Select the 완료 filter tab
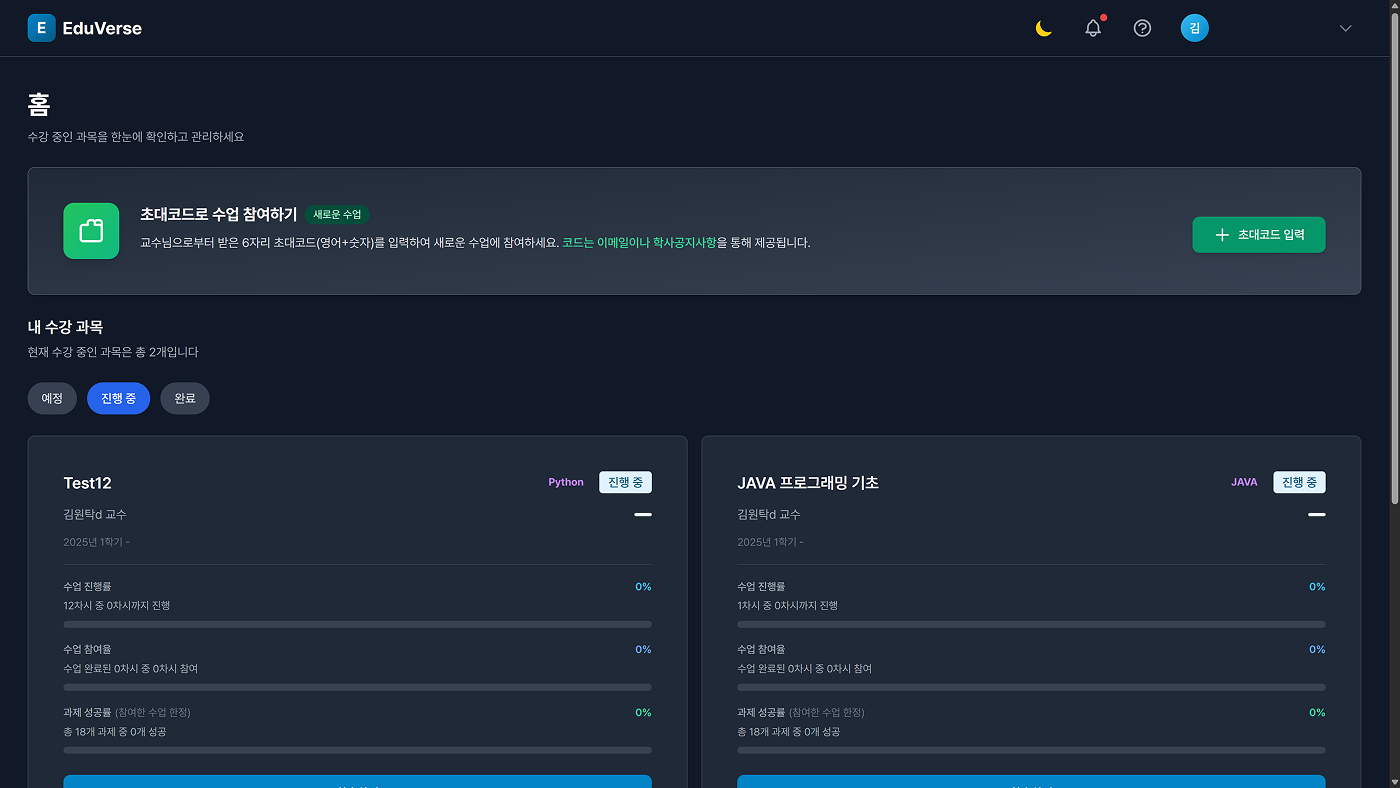The height and width of the screenshot is (788, 1400). [185, 398]
